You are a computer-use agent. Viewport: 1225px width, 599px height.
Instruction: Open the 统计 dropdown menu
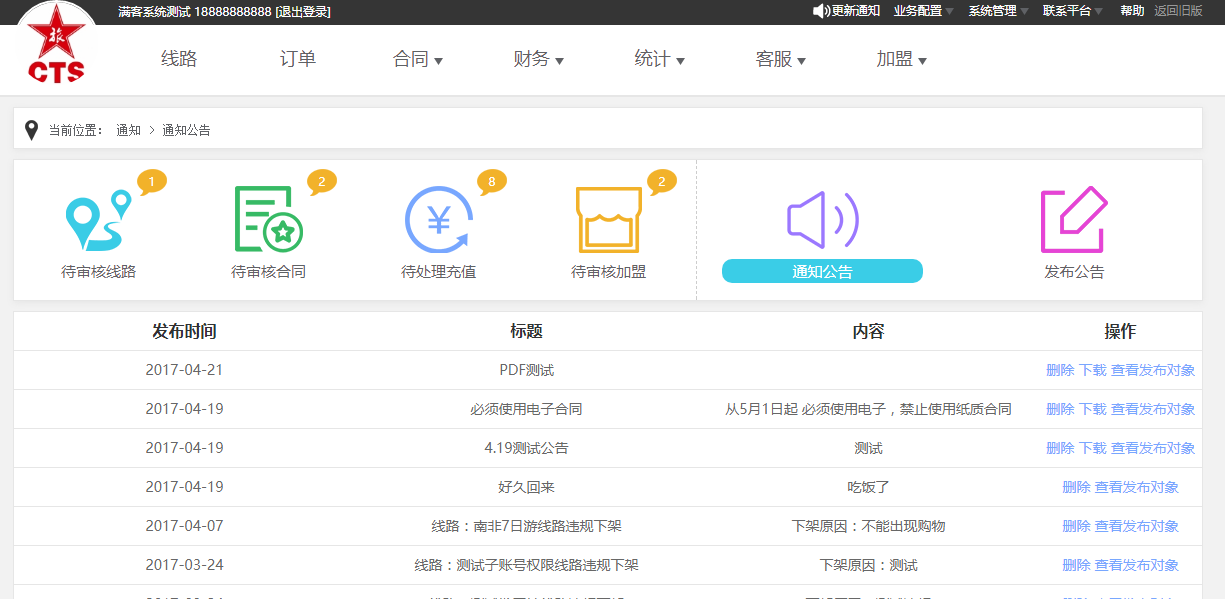click(x=659, y=60)
